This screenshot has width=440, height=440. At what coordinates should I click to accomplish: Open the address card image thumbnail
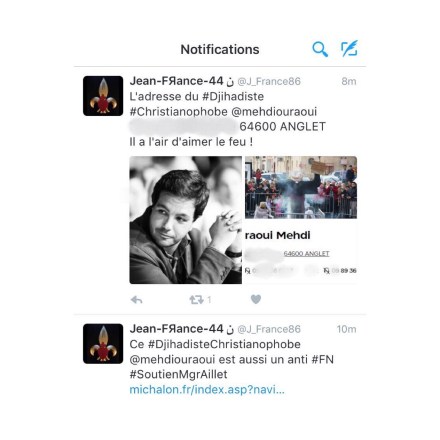pos(301,252)
